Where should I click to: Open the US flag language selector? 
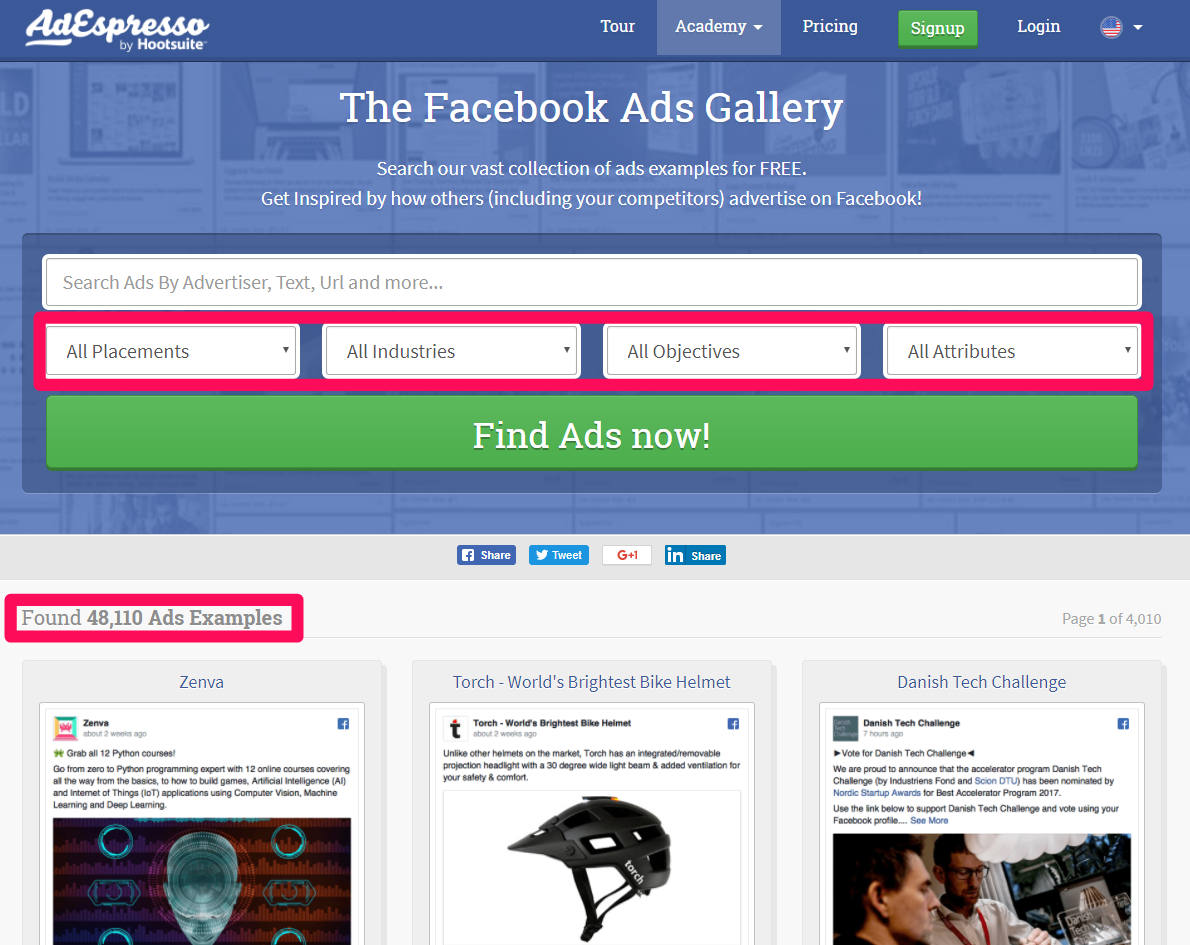tap(1121, 27)
